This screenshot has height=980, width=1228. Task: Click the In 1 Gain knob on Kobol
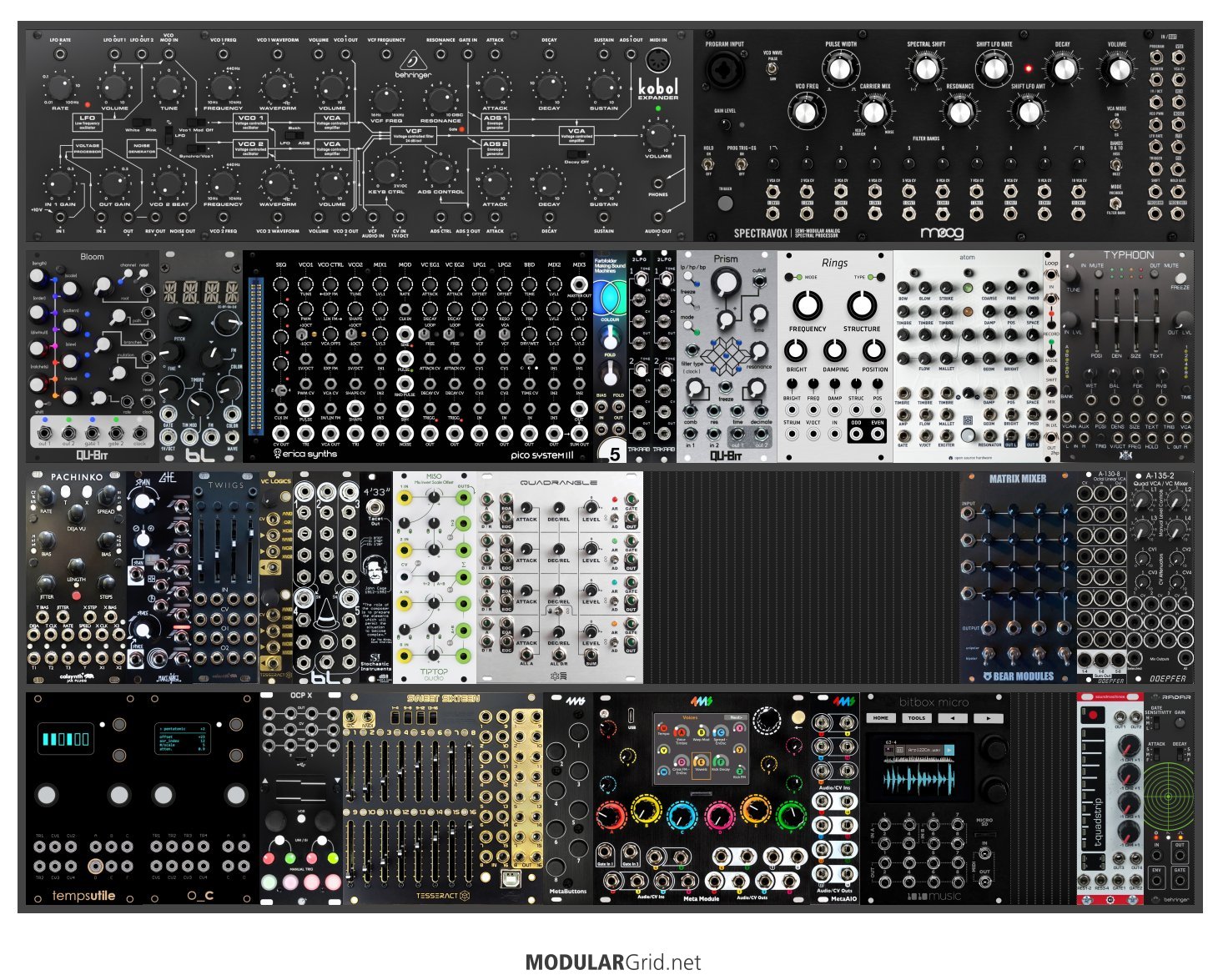pyautogui.click(x=60, y=184)
